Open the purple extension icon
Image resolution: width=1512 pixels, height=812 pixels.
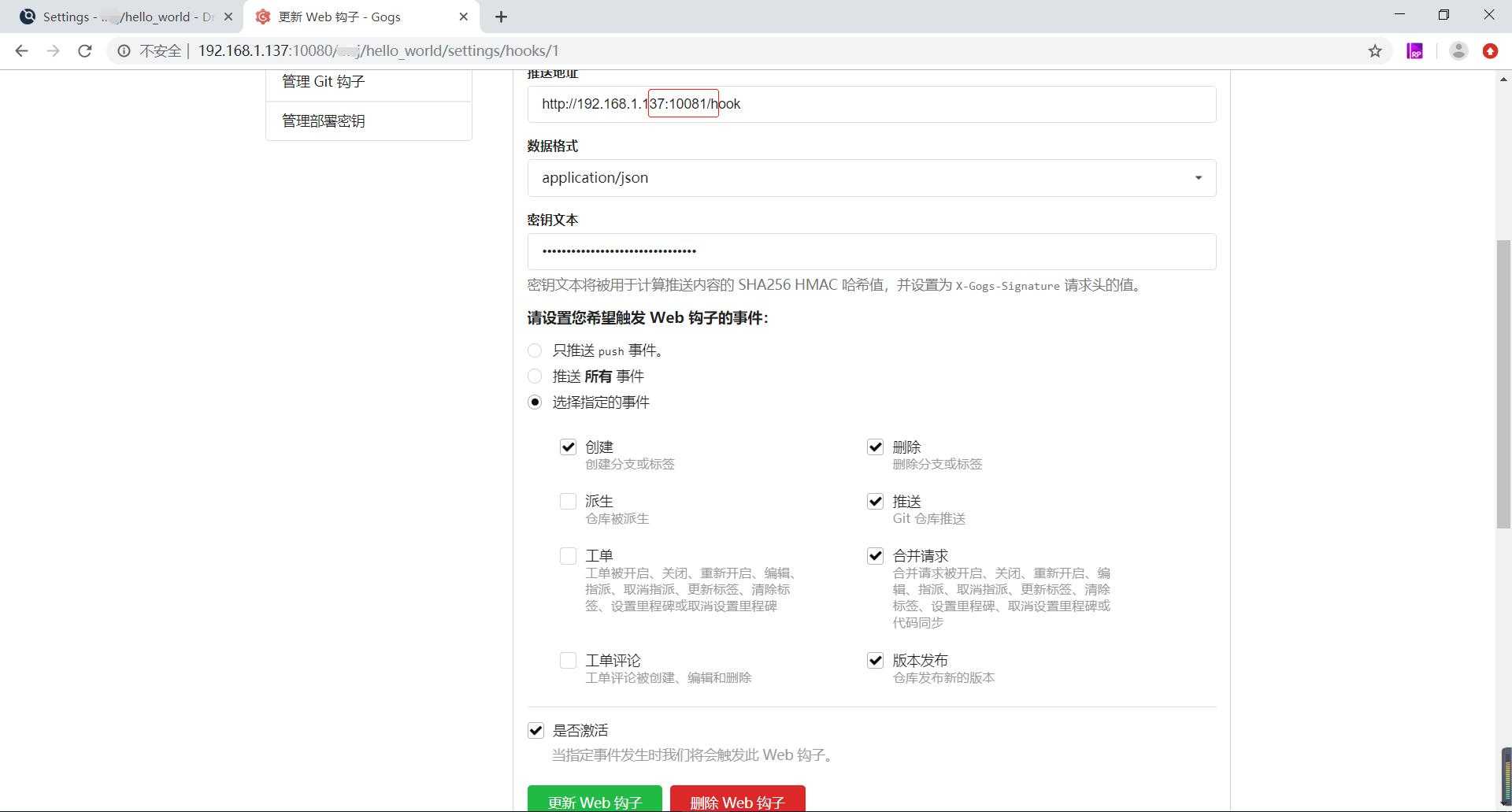coord(1415,51)
